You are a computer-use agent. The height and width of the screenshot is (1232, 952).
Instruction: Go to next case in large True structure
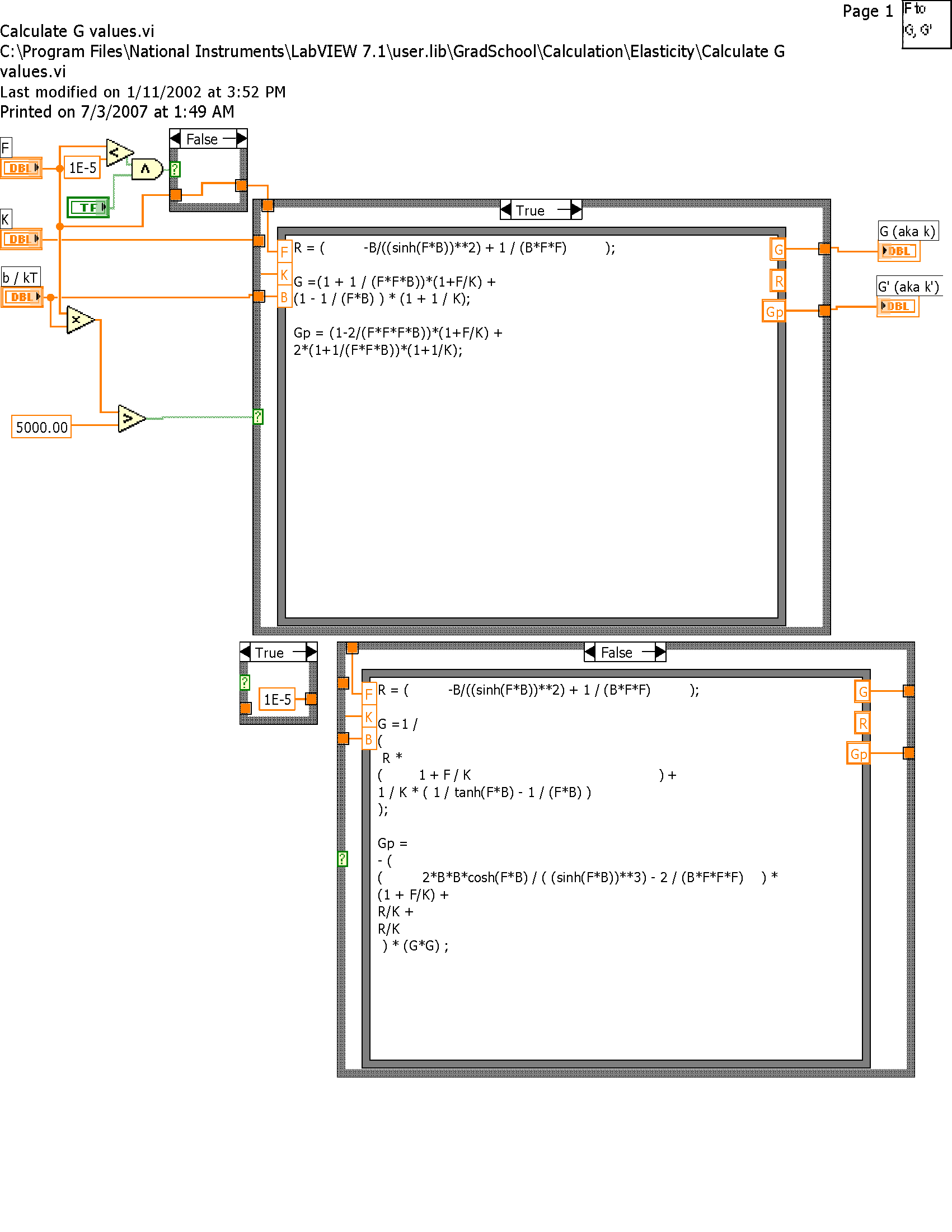click(x=575, y=210)
